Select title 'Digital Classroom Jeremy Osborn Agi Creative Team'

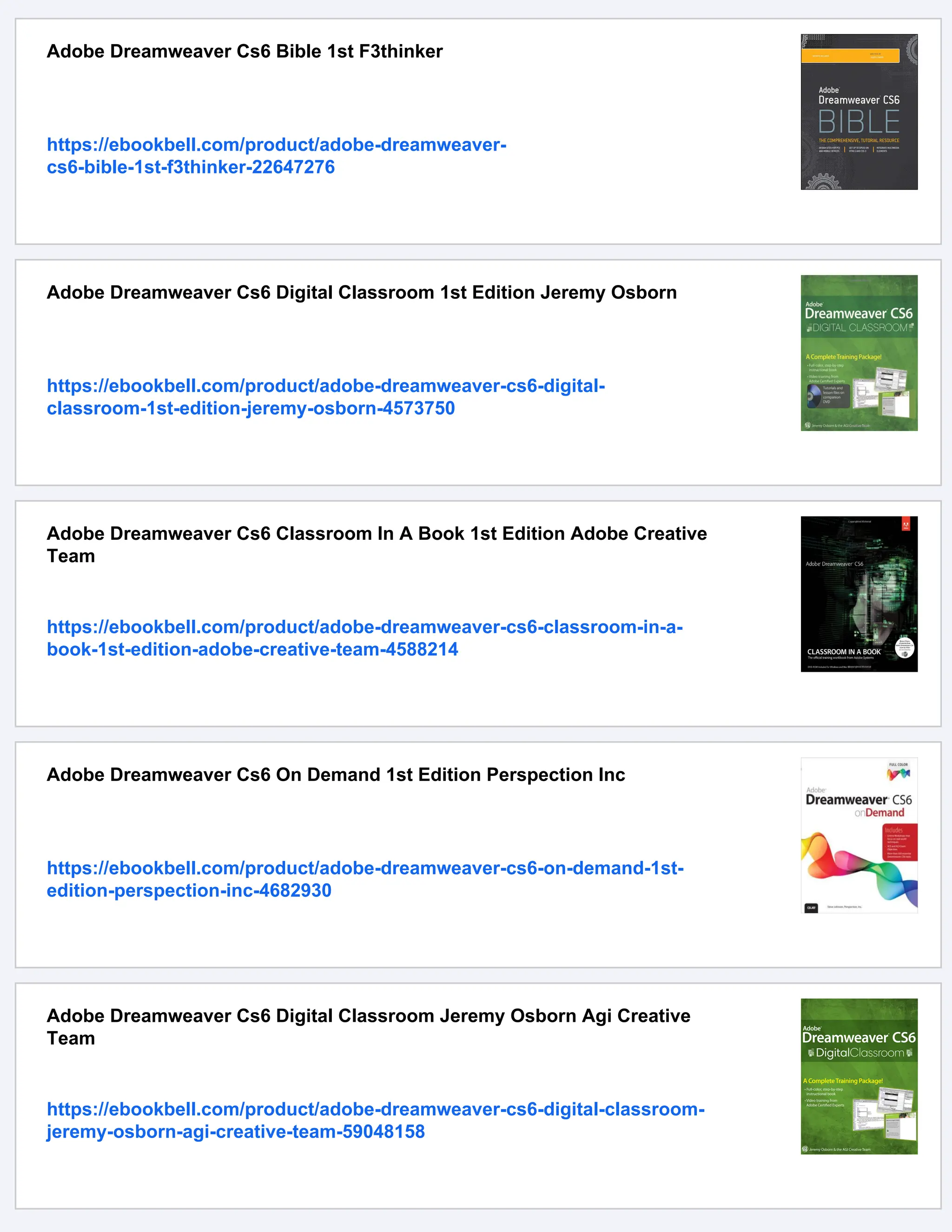(369, 1027)
